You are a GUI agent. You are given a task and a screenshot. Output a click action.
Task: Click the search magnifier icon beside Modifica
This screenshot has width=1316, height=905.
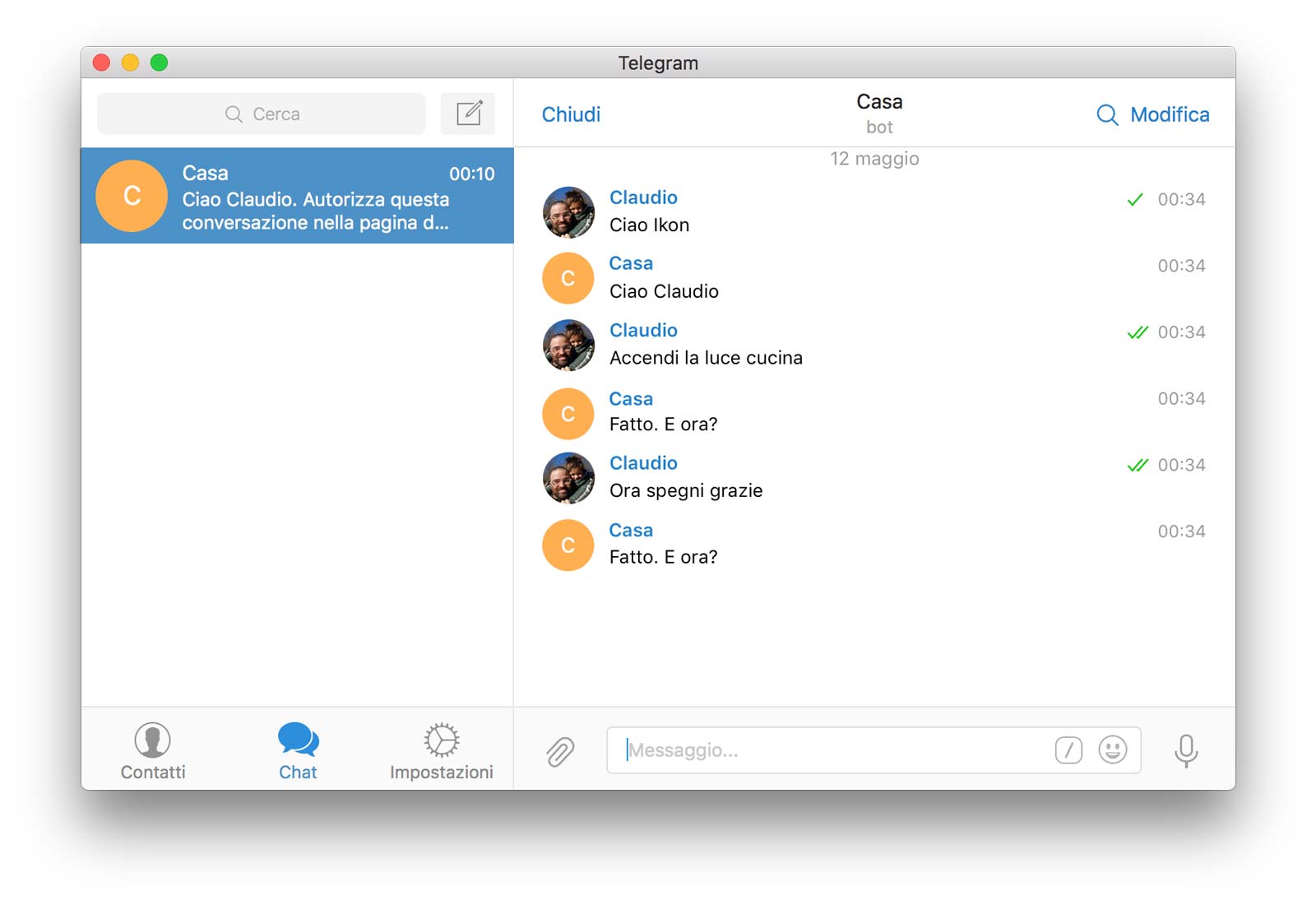[1107, 115]
